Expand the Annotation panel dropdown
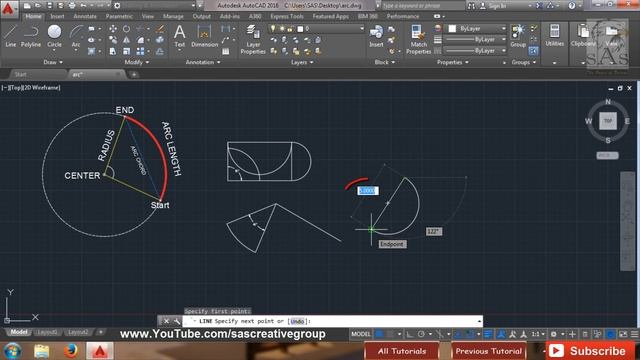 (x=203, y=62)
